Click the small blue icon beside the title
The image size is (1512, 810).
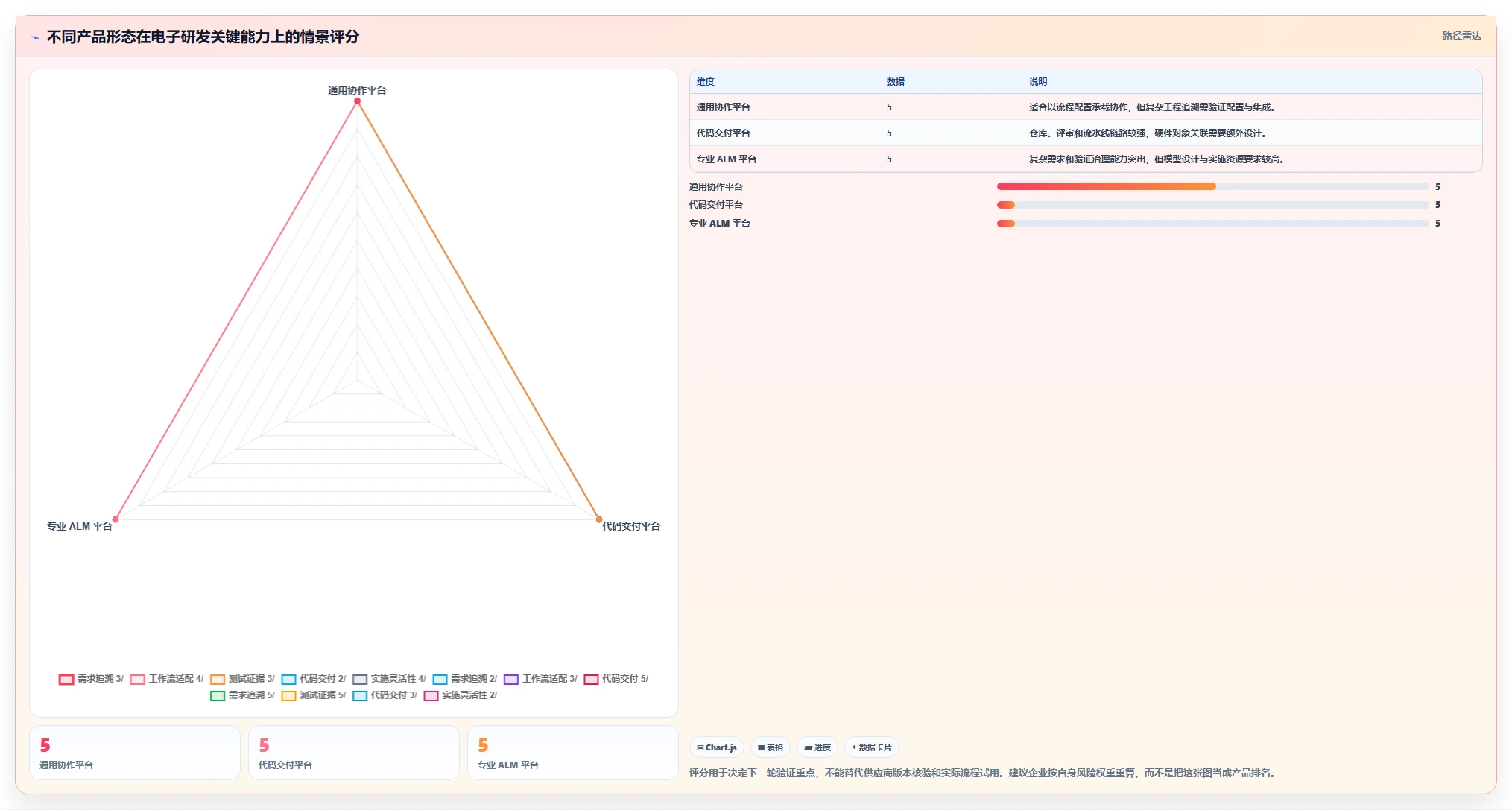click(35, 37)
